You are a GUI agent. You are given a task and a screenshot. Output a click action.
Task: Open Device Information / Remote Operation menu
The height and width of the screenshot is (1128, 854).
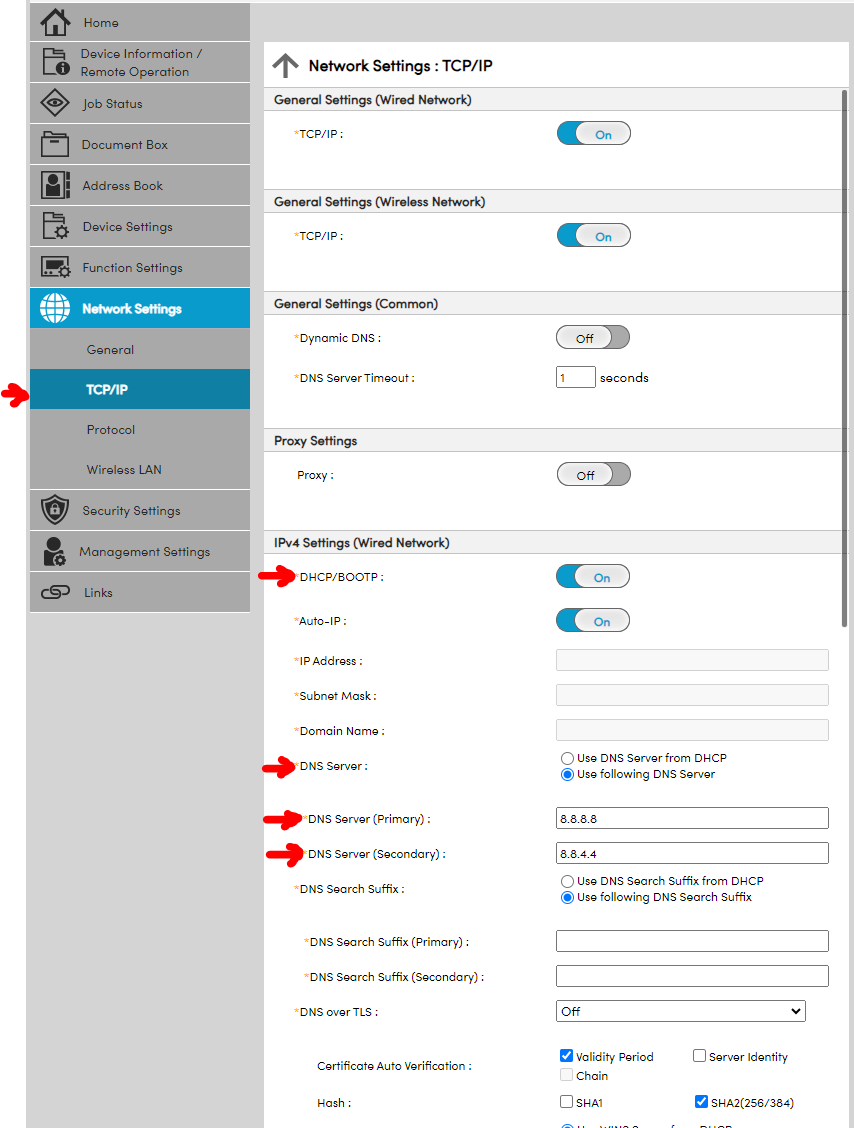coord(140,62)
